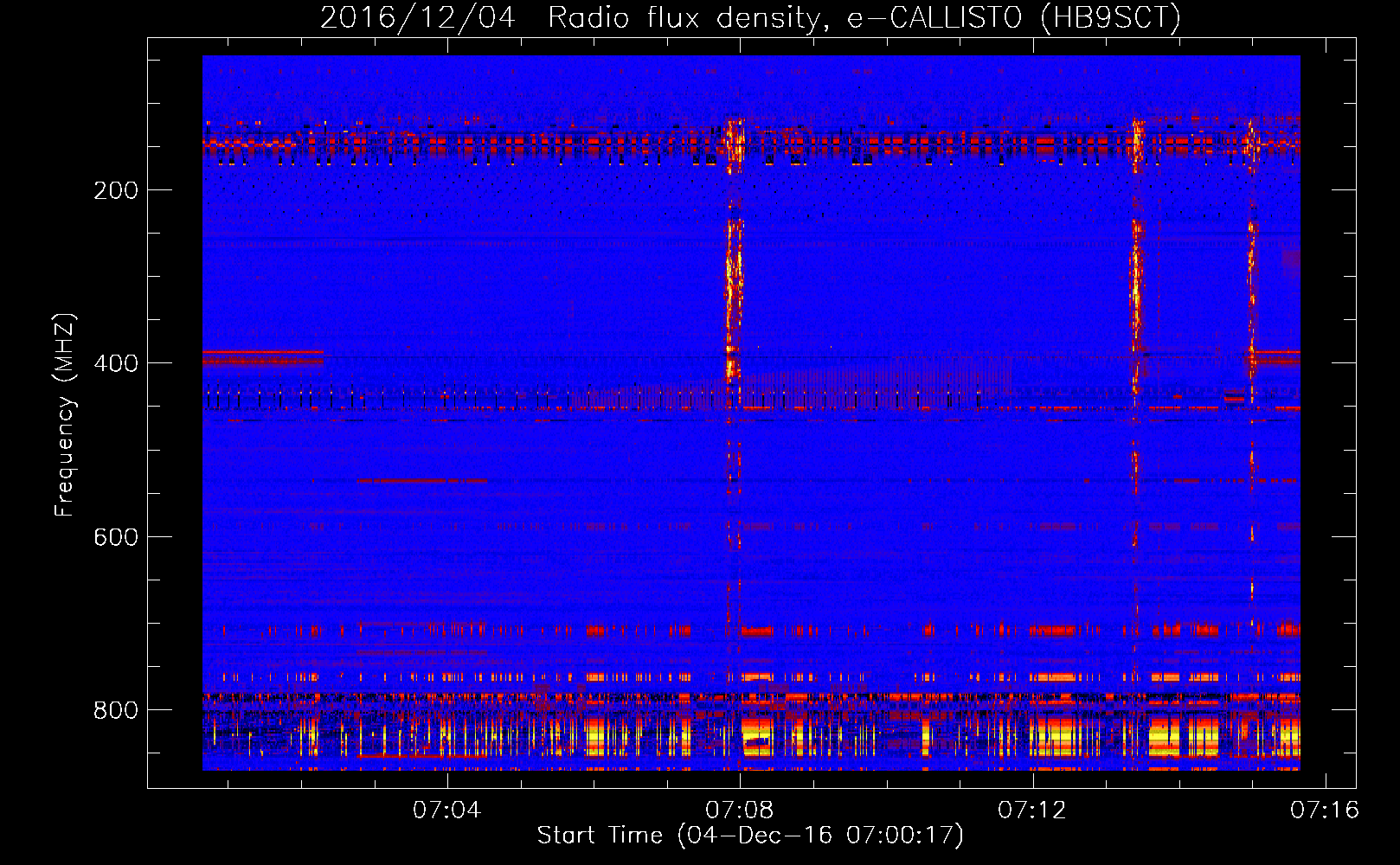The height and width of the screenshot is (865, 1400).
Task: Click the plot title '2016/12/04 Radio flux density'
Action: pyautogui.click(x=750, y=17)
